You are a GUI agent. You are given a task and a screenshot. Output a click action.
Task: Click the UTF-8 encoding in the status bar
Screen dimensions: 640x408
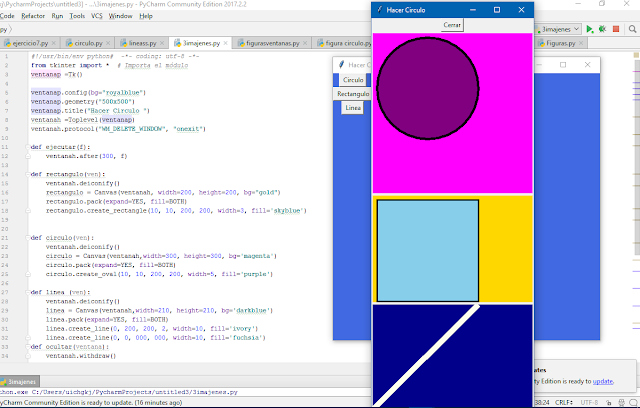[x=589, y=402]
